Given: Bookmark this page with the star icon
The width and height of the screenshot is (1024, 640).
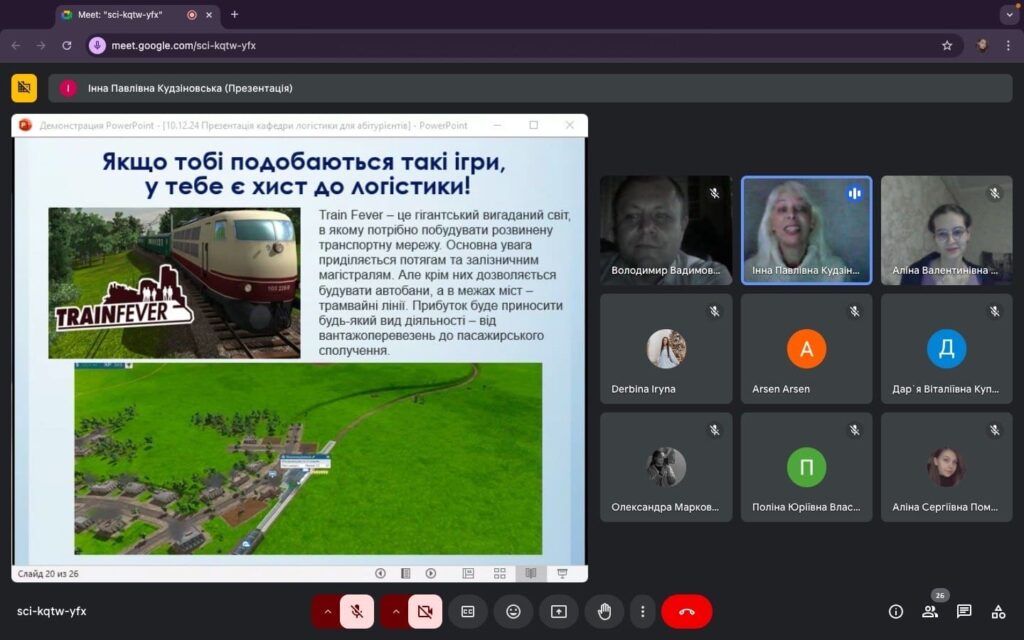Looking at the screenshot, I should click(x=947, y=46).
